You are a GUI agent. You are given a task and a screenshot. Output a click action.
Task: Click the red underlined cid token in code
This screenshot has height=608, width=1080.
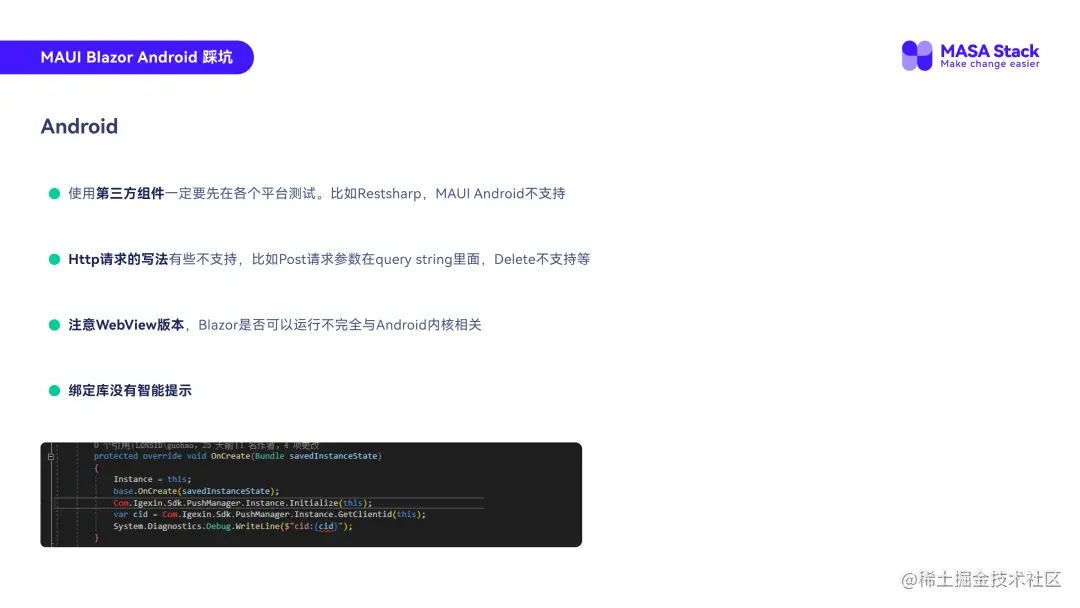point(325,528)
